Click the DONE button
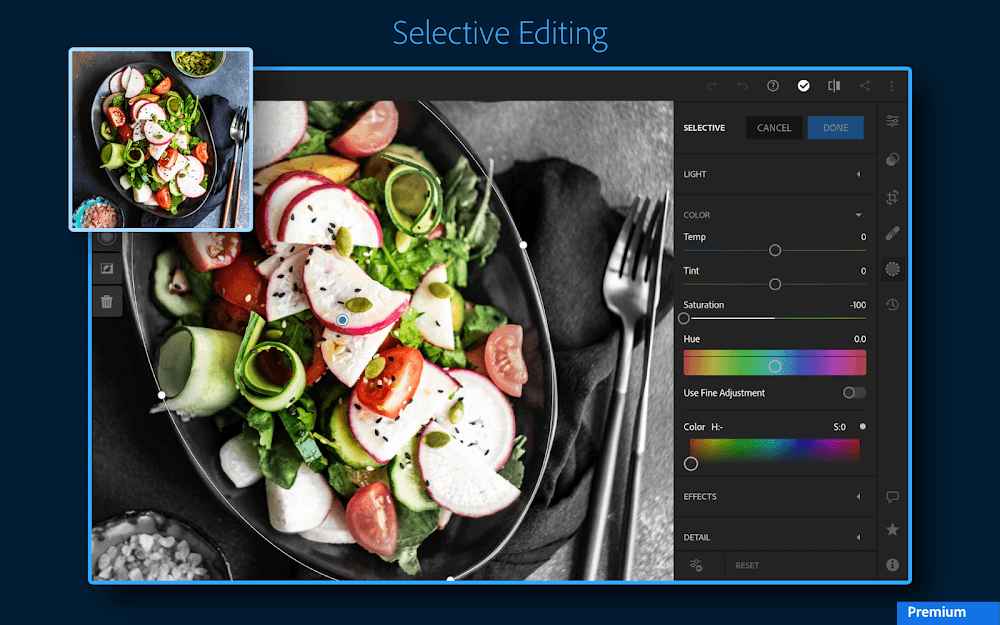The width and height of the screenshot is (1000, 625). point(835,127)
